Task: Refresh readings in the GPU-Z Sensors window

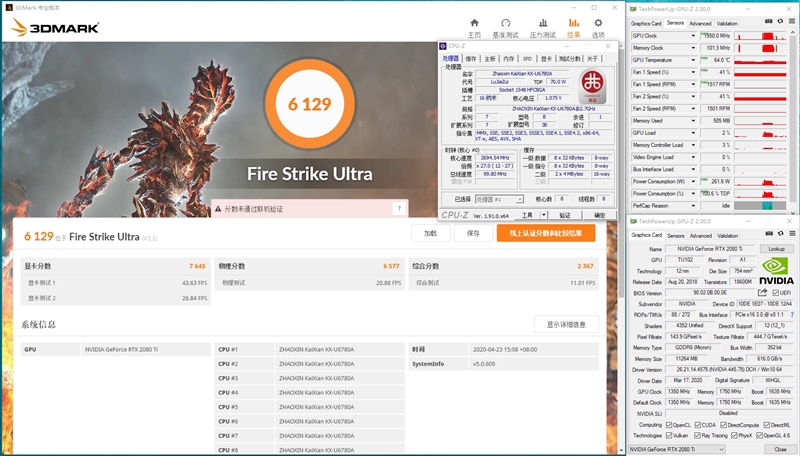Action: point(780,21)
